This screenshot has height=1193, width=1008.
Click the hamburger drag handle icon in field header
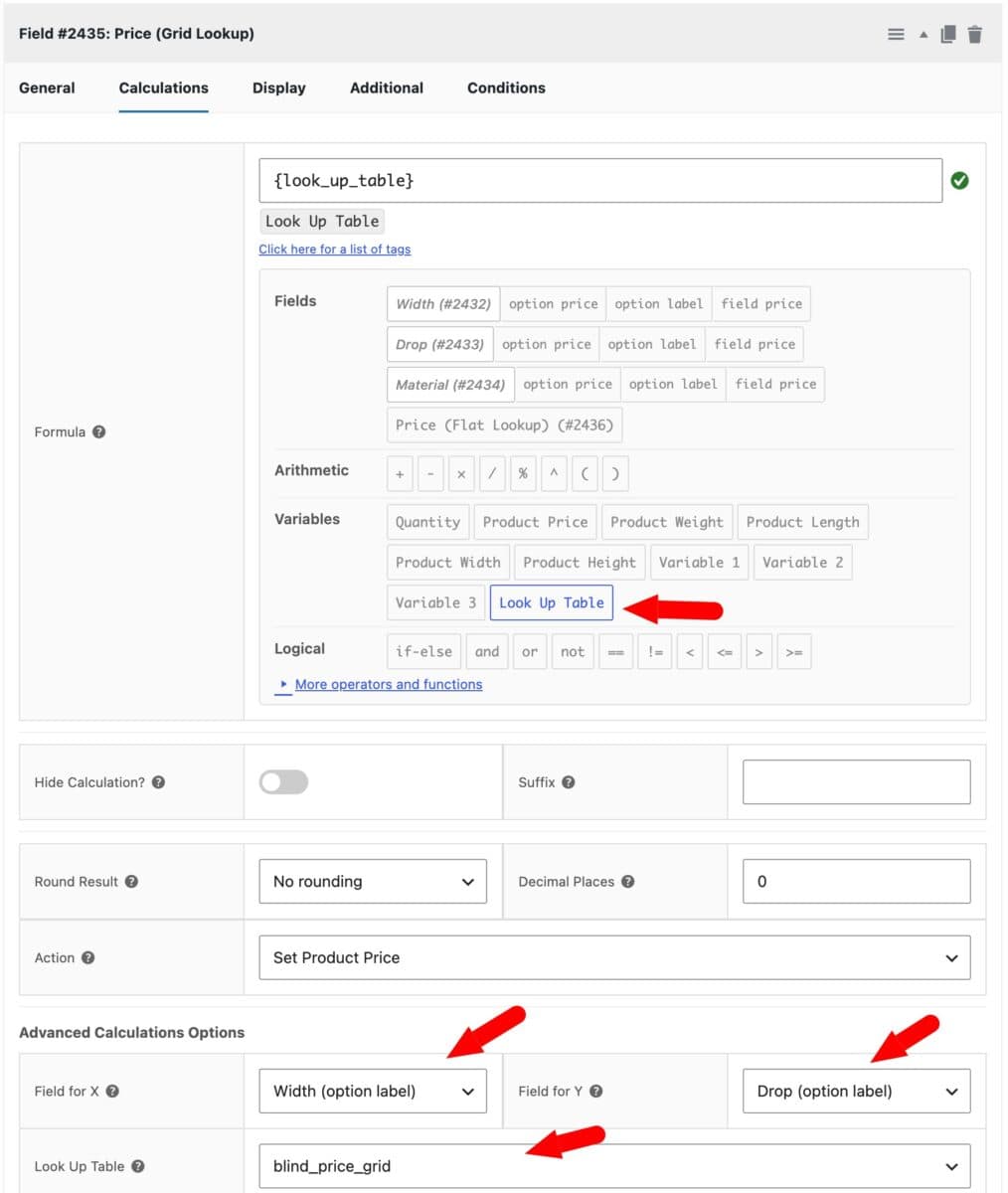896,34
